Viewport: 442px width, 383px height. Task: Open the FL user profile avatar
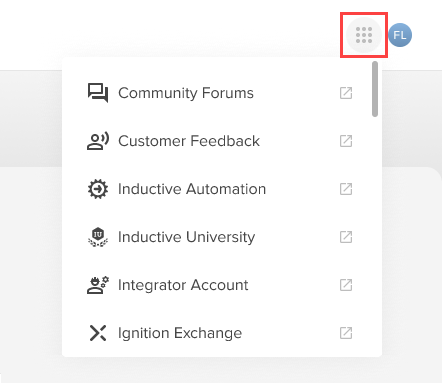tap(400, 35)
